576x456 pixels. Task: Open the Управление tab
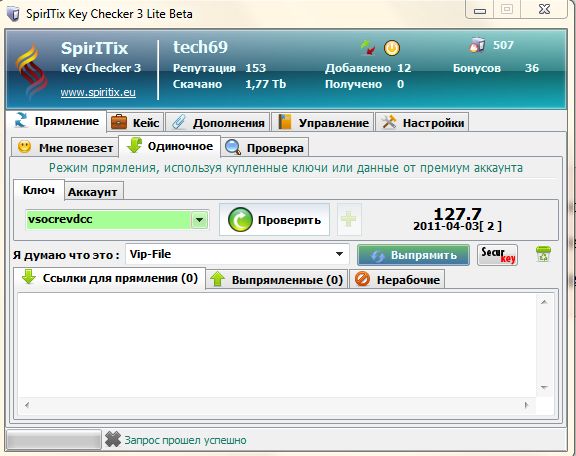[323, 123]
